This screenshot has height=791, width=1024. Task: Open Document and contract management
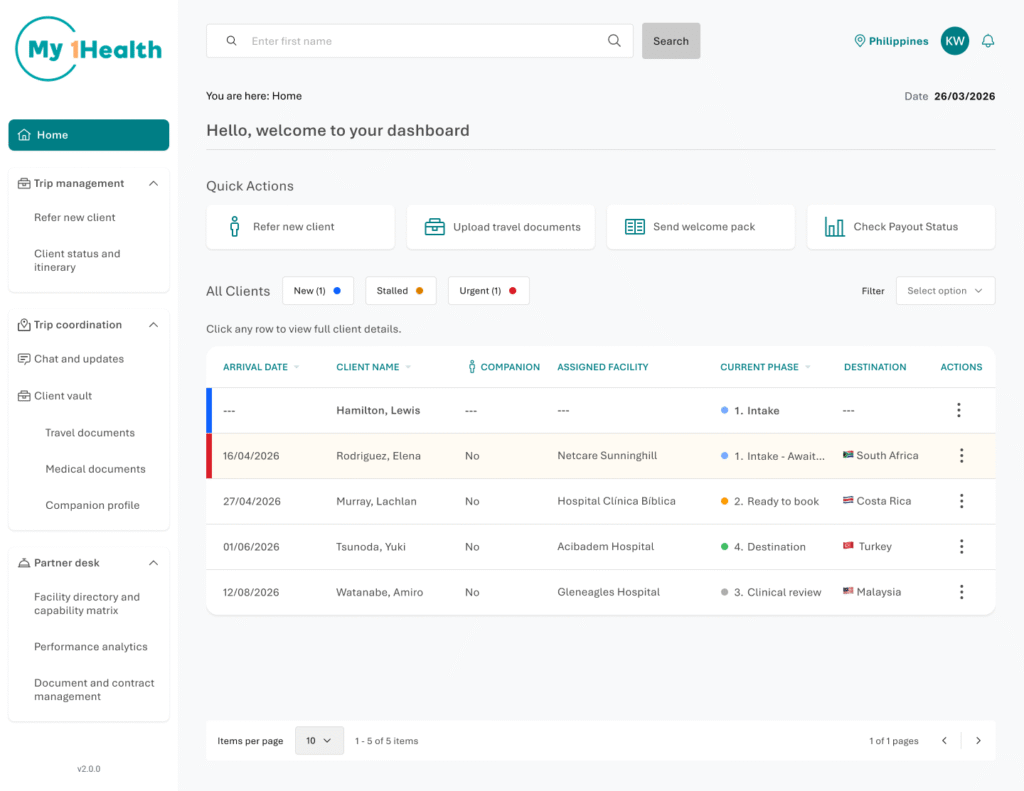click(94, 690)
